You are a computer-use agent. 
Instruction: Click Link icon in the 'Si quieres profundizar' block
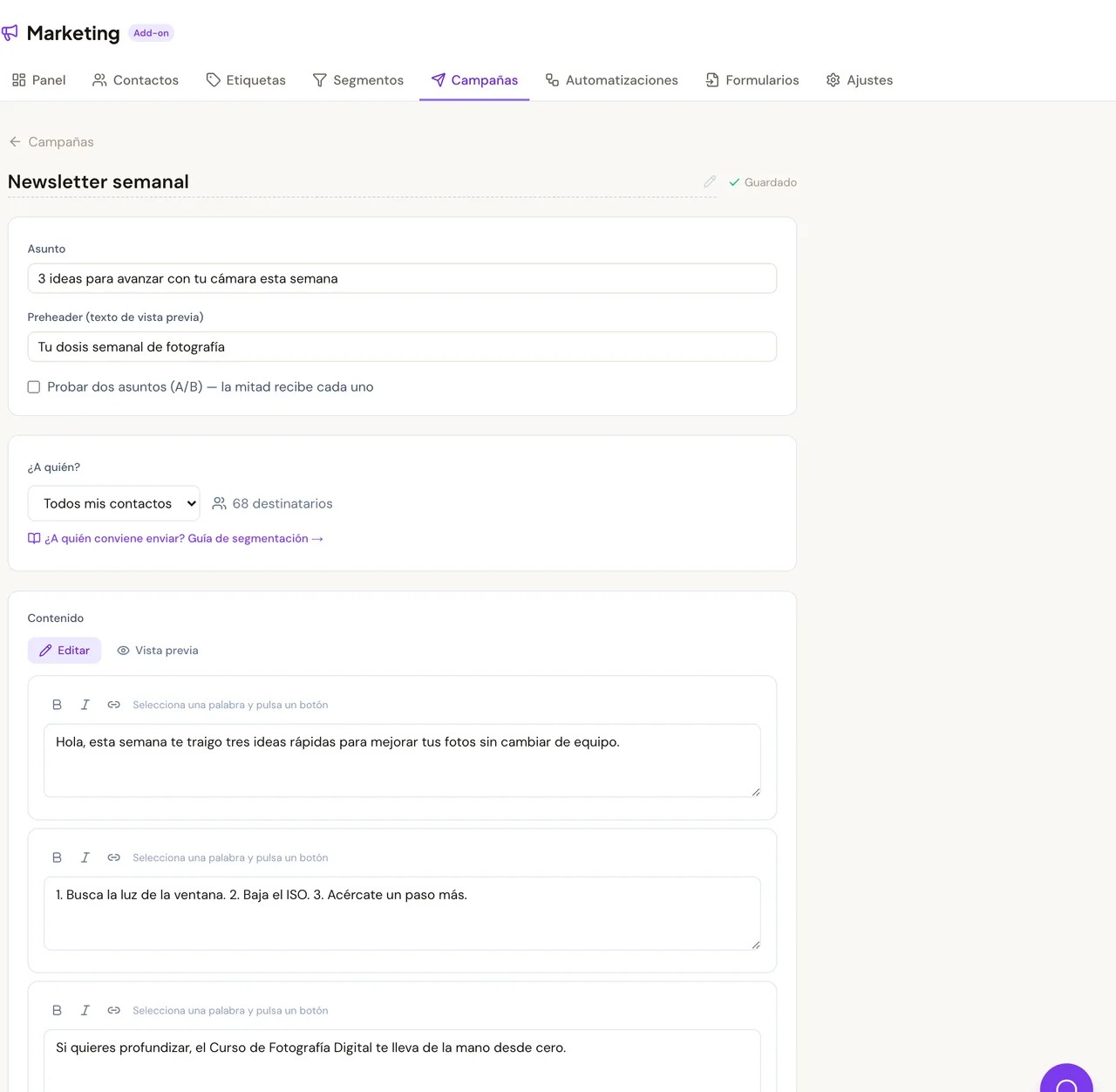click(113, 1010)
